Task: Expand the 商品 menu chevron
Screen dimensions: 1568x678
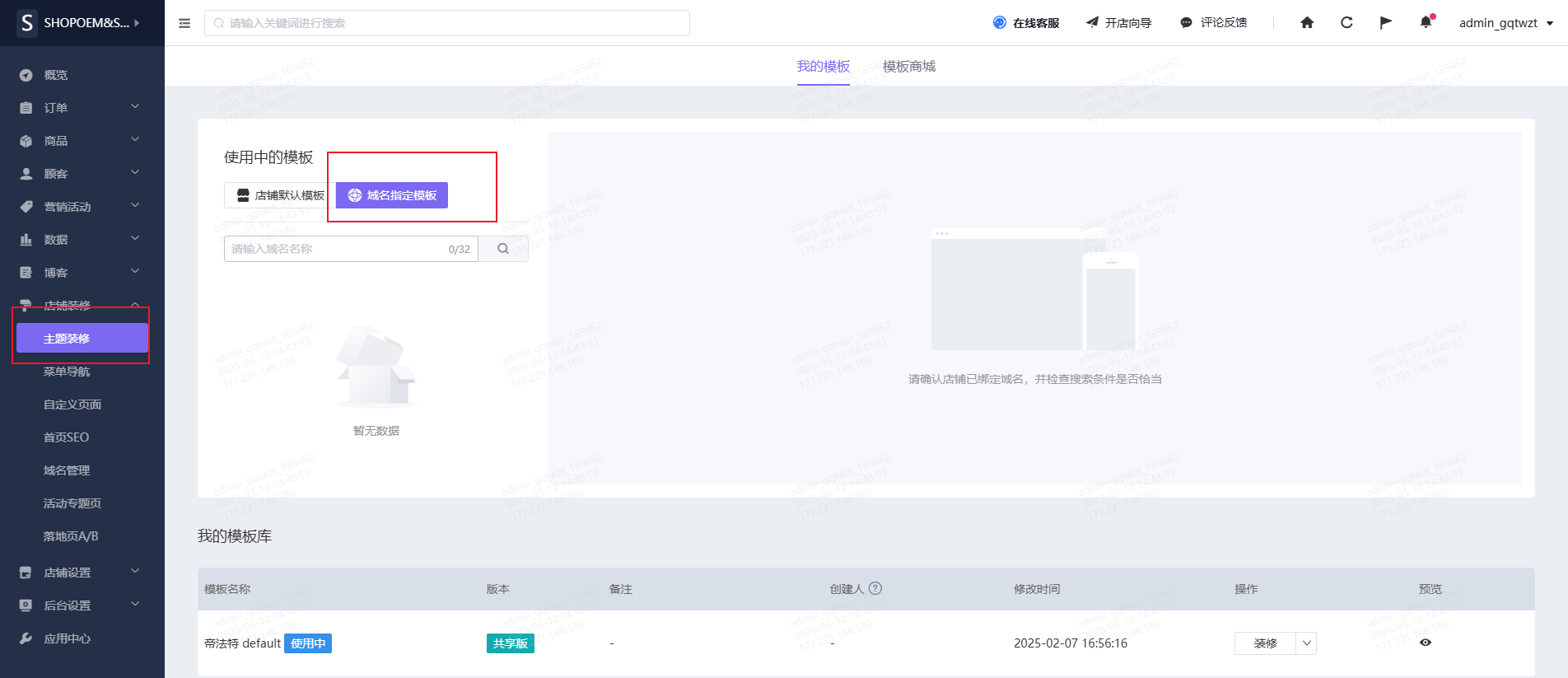Action: coord(135,140)
